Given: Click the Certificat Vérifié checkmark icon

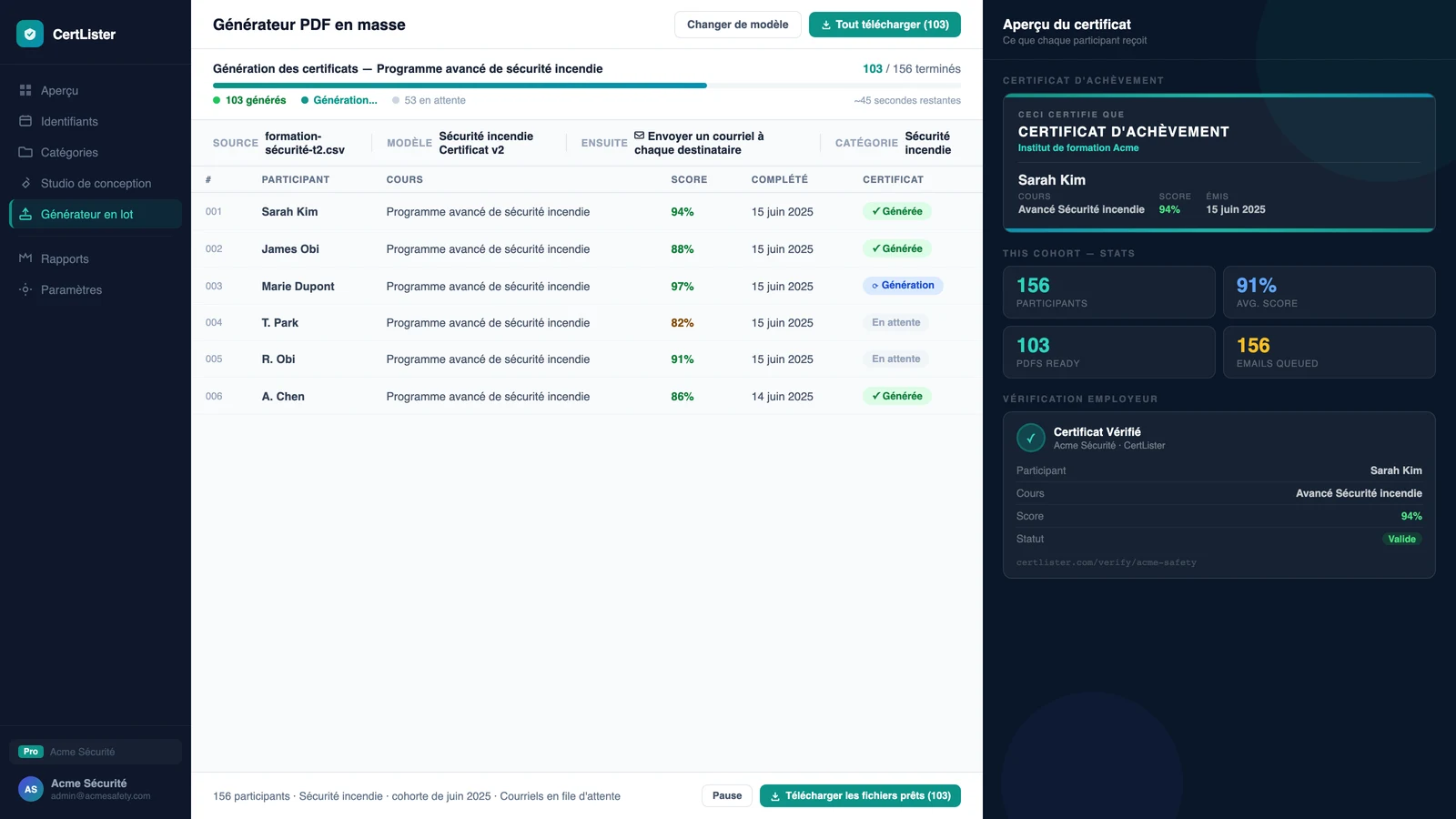Looking at the screenshot, I should [1031, 438].
